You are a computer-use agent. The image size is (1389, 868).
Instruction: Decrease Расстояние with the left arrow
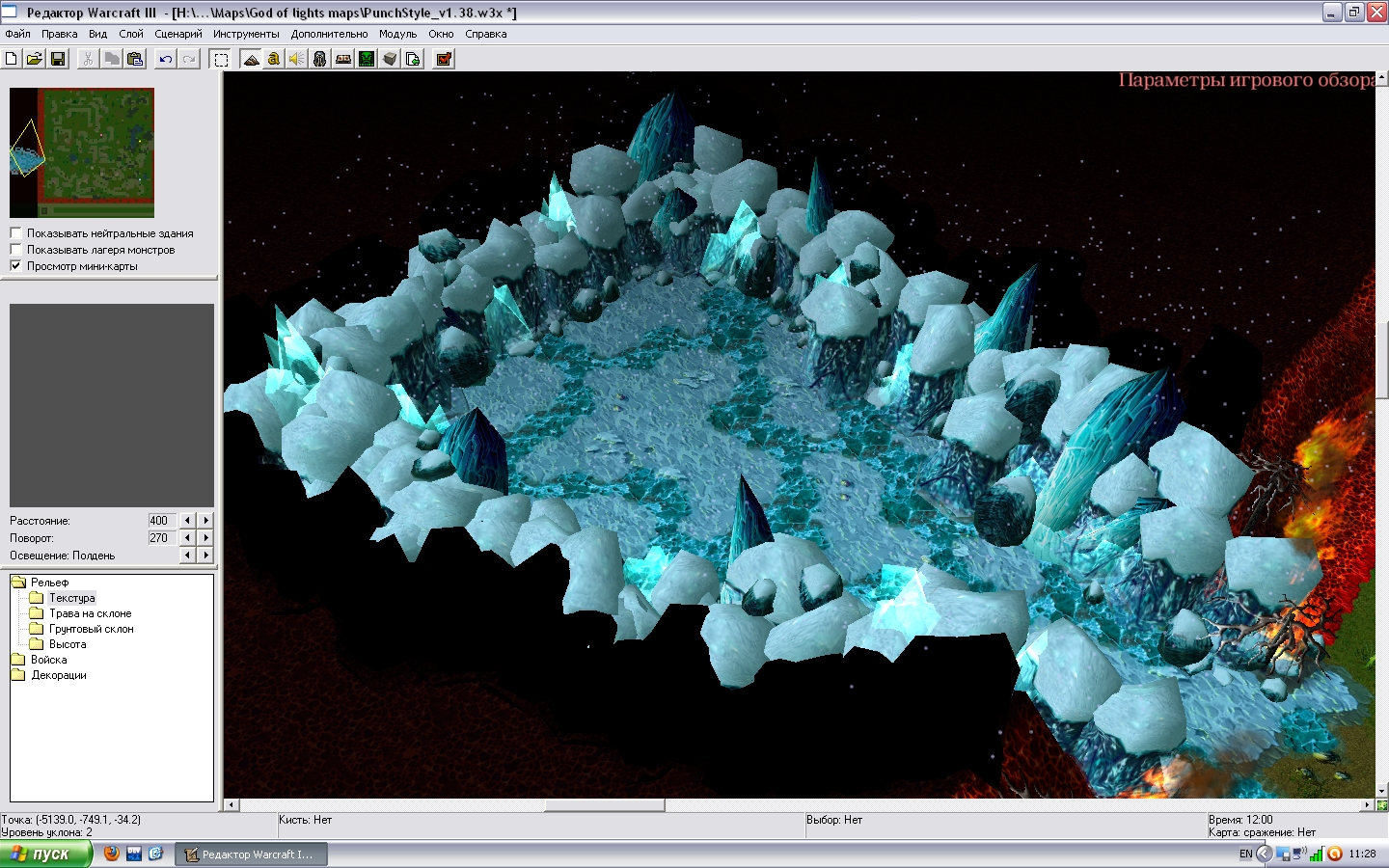(x=188, y=521)
